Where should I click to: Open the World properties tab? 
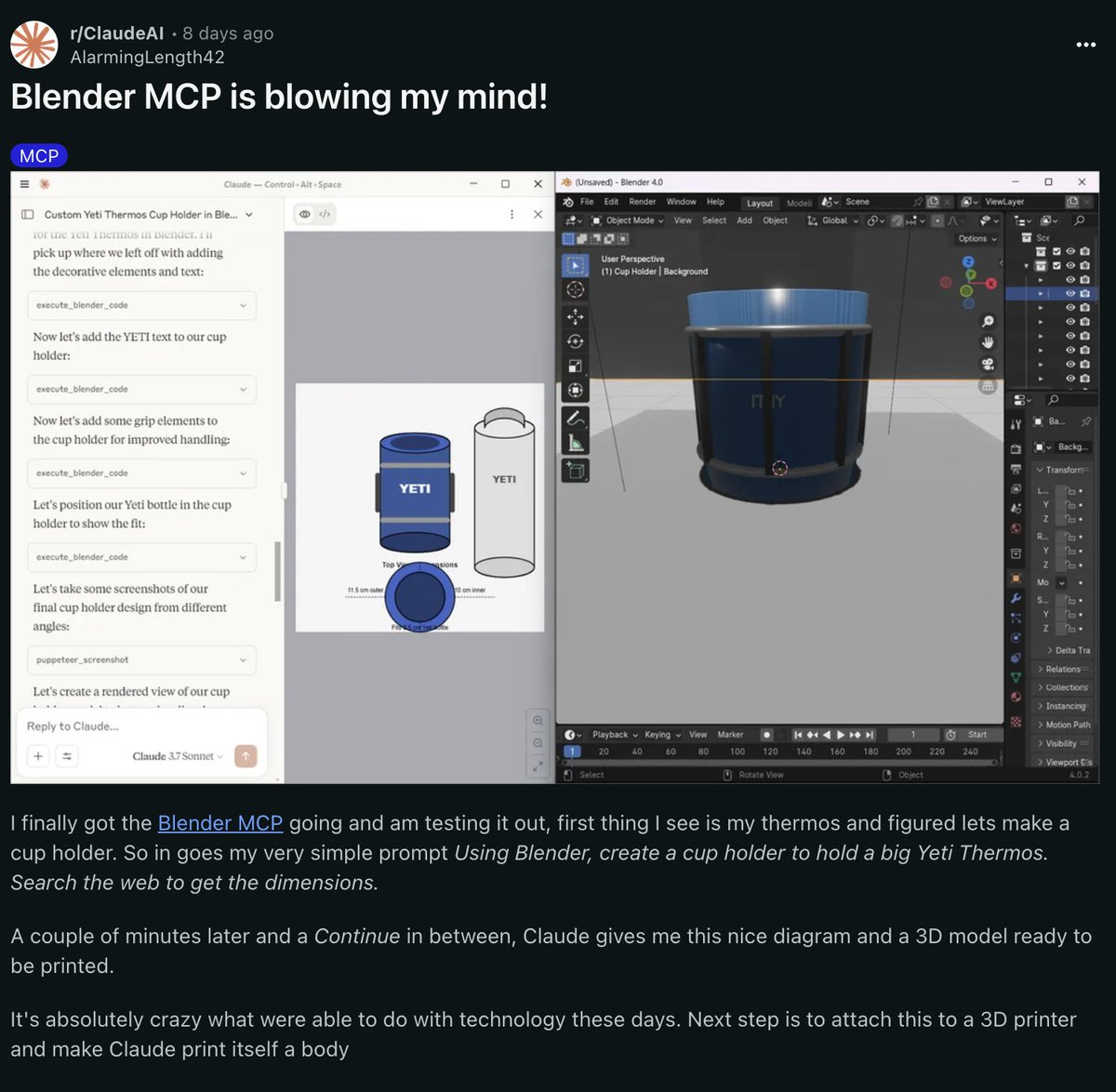[1016, 528]
